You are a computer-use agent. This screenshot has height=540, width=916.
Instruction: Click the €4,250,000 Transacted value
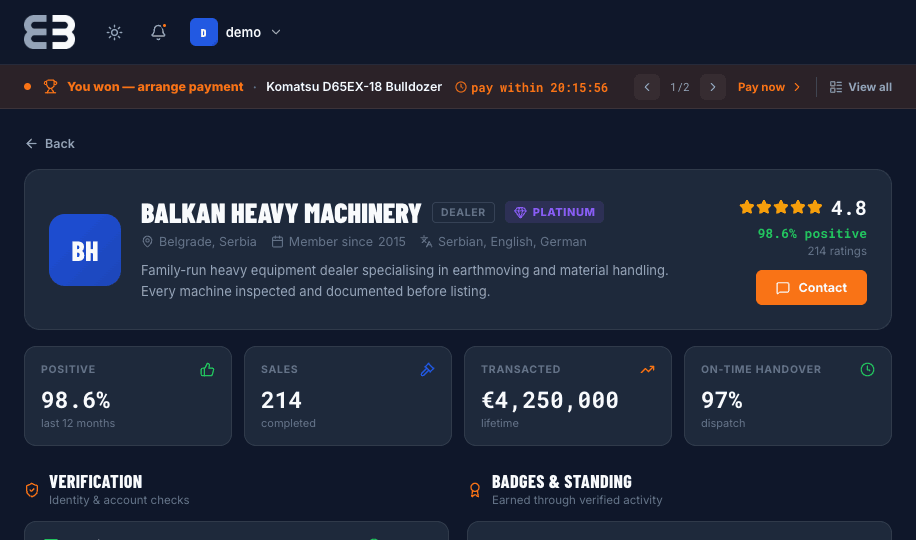550,400
